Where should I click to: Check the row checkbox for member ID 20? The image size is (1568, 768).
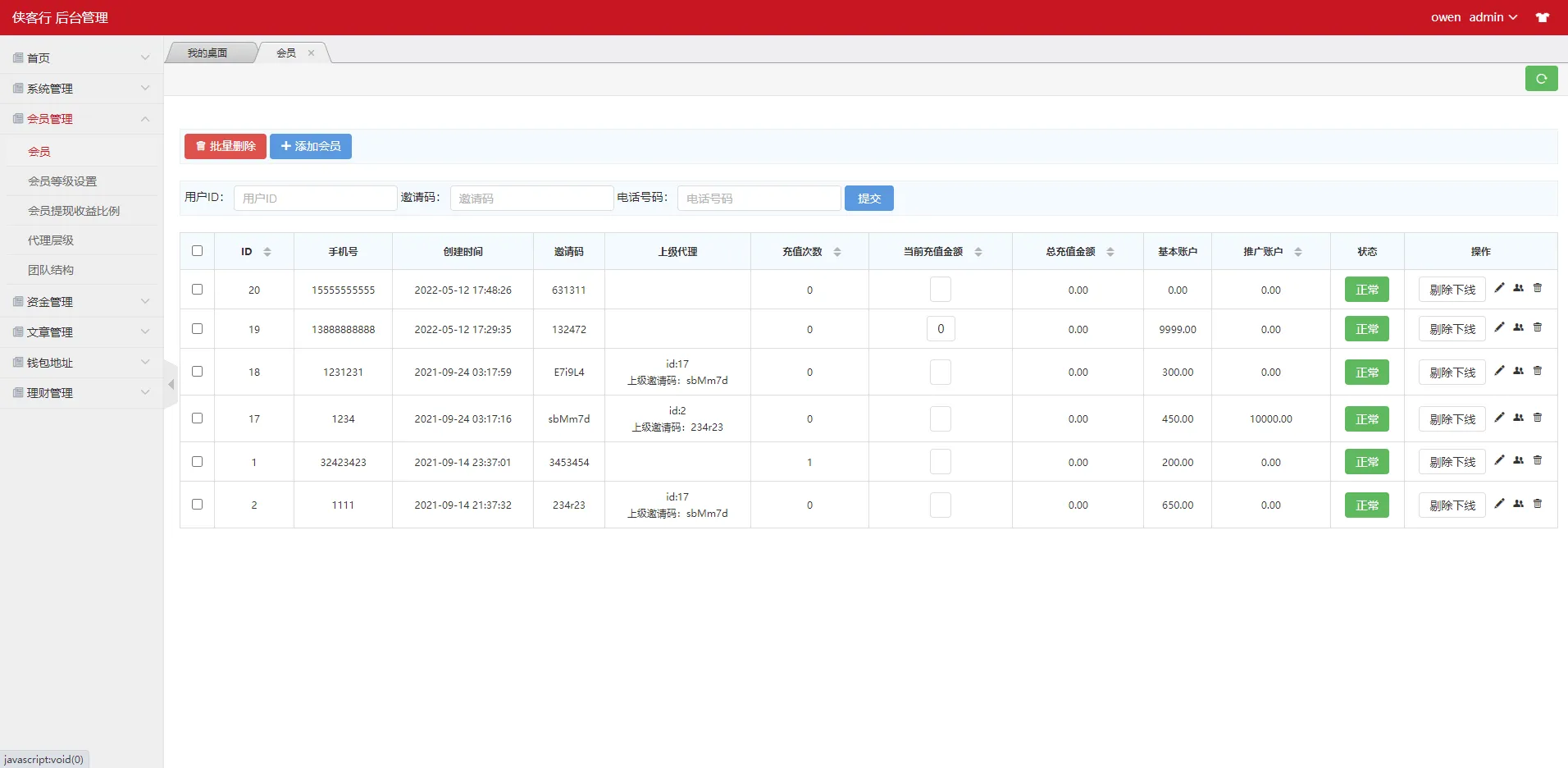pyautogui.click(x=197, y=289)
